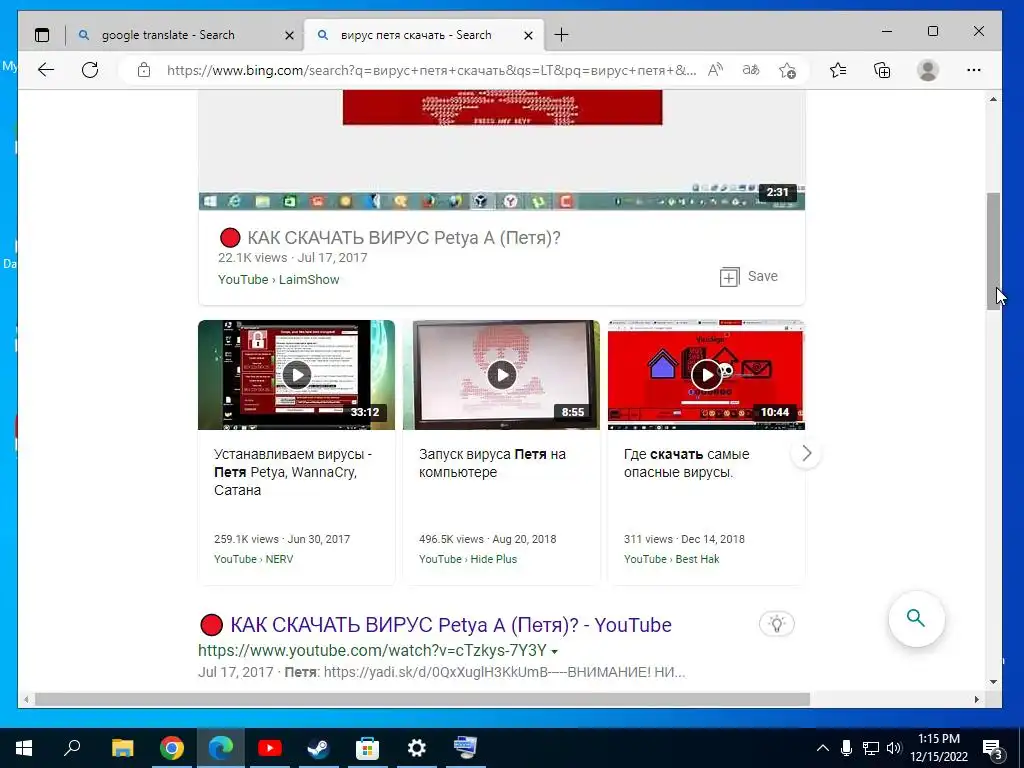This screenshot has height=768, width=1024.
Task: Click the vertical scrollbar up arrow
Action: tap(993, 100)
